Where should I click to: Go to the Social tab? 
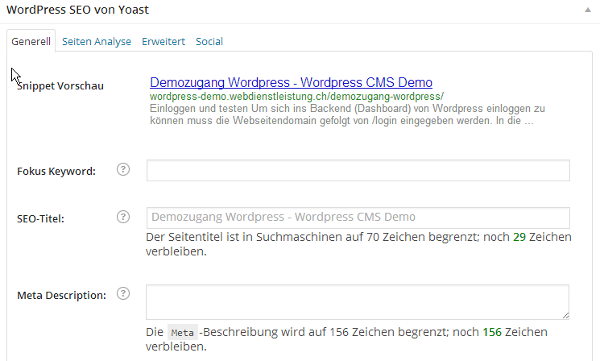pos(209,41)
